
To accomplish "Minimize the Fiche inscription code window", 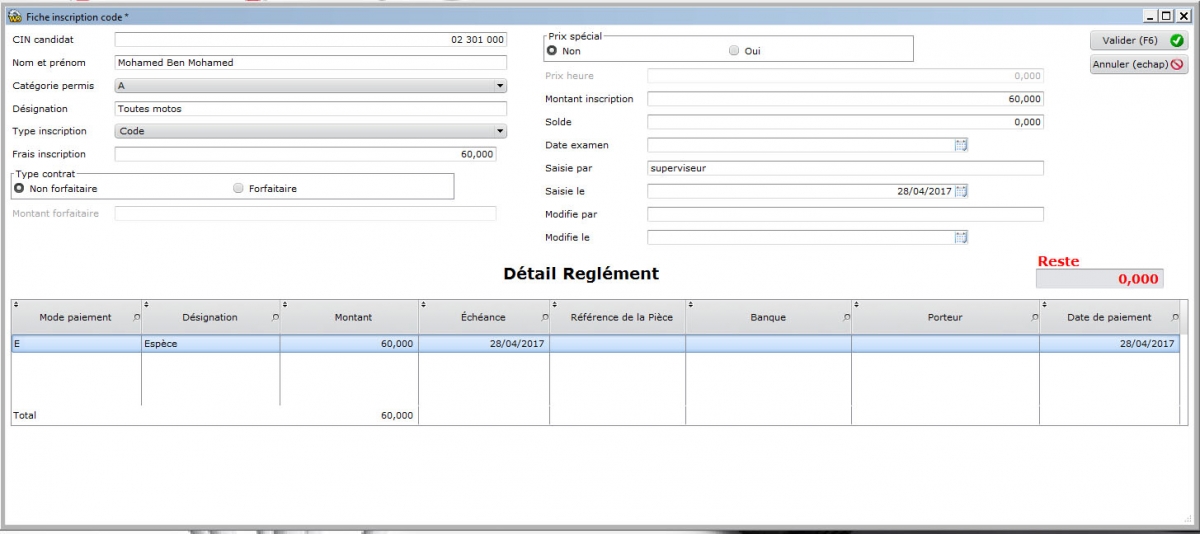I will pyautogui.click(x=1149, y=17).
